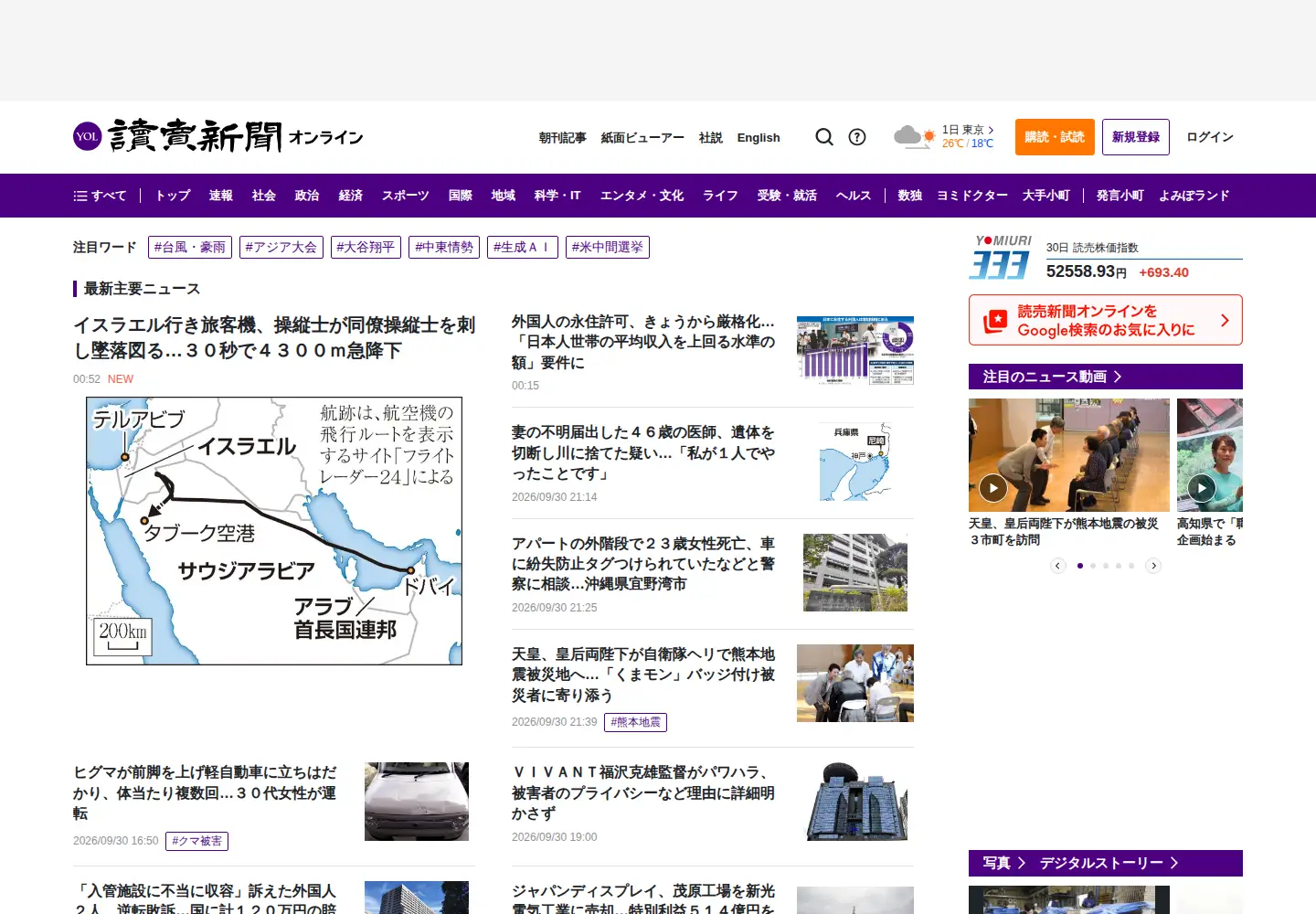Screen dimensions: 1316x914
Task: Select the last carousel pagination dot
Action: pos(1131,566)
